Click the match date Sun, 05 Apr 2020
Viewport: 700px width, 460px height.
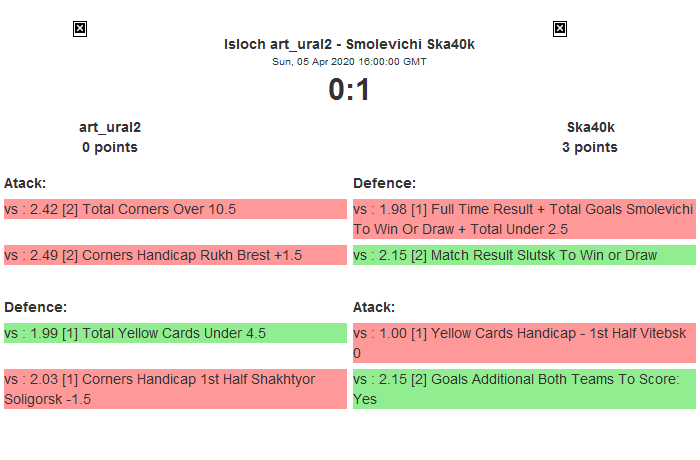tap(350, 62)
